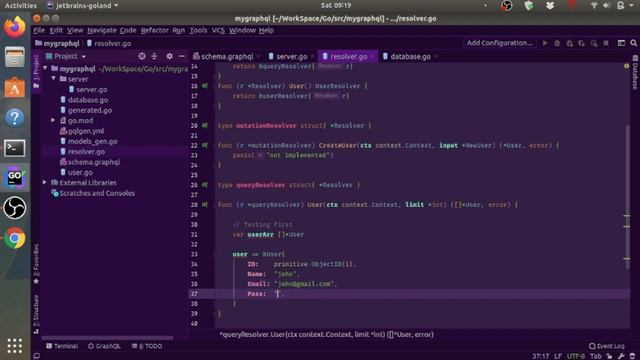Click the LF line separator status entry
640x360 pixels.
[x=558, y=356]
